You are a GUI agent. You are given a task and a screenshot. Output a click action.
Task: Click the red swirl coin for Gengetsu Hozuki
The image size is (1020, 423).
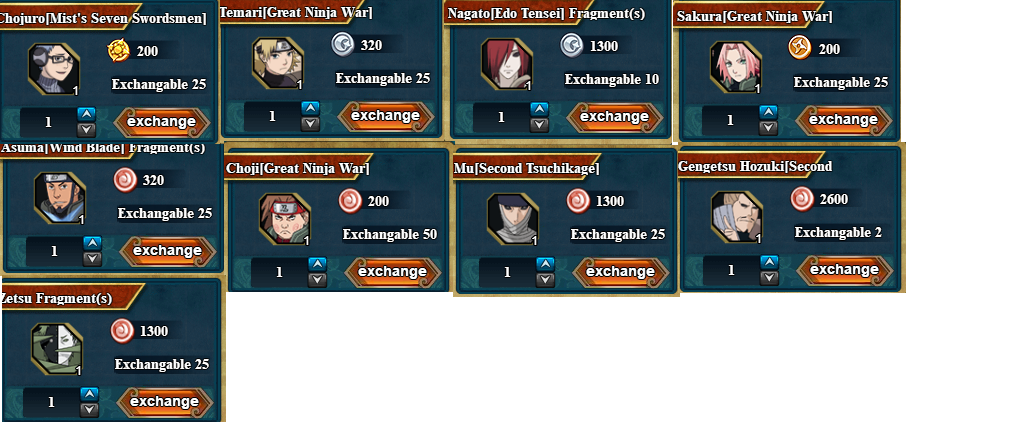tap(802, 199)
